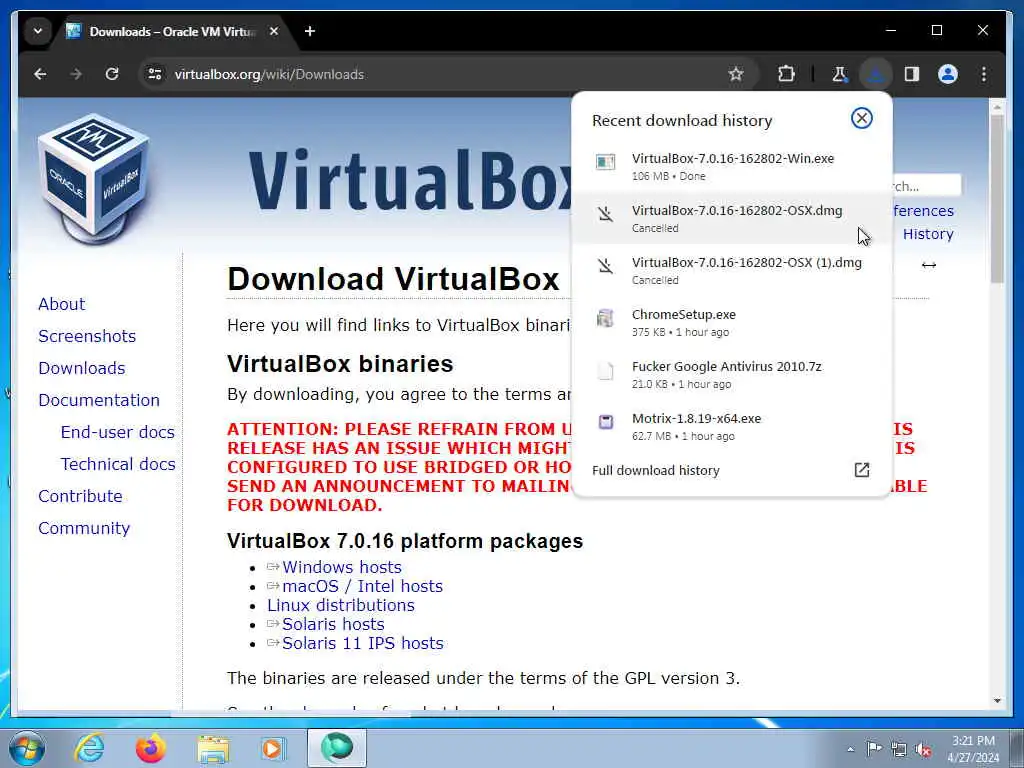Click the blank icon of the 7z file

pyautogui.click(x=605, y=370)
